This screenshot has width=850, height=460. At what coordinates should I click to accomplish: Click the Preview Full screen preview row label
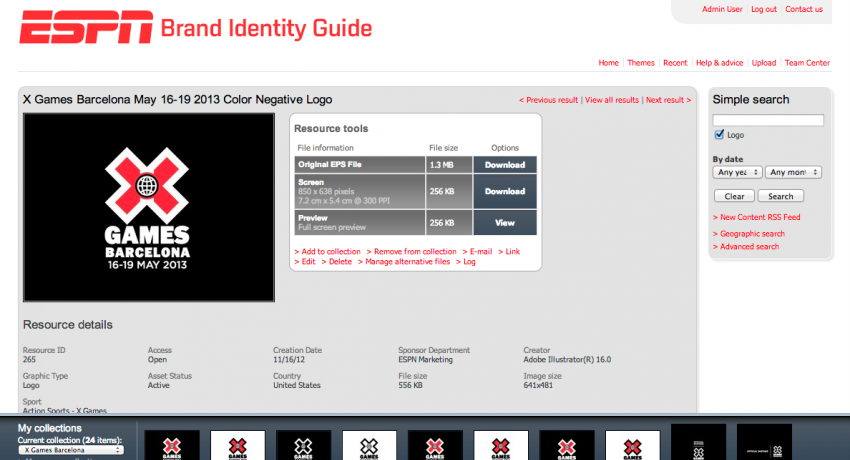[359, 223]
